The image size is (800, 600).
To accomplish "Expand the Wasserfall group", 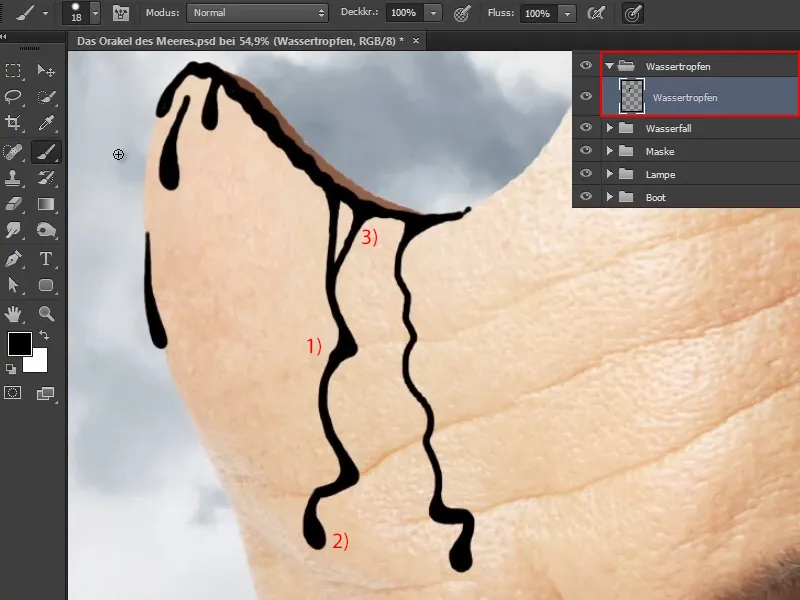I will pos(609,128).
